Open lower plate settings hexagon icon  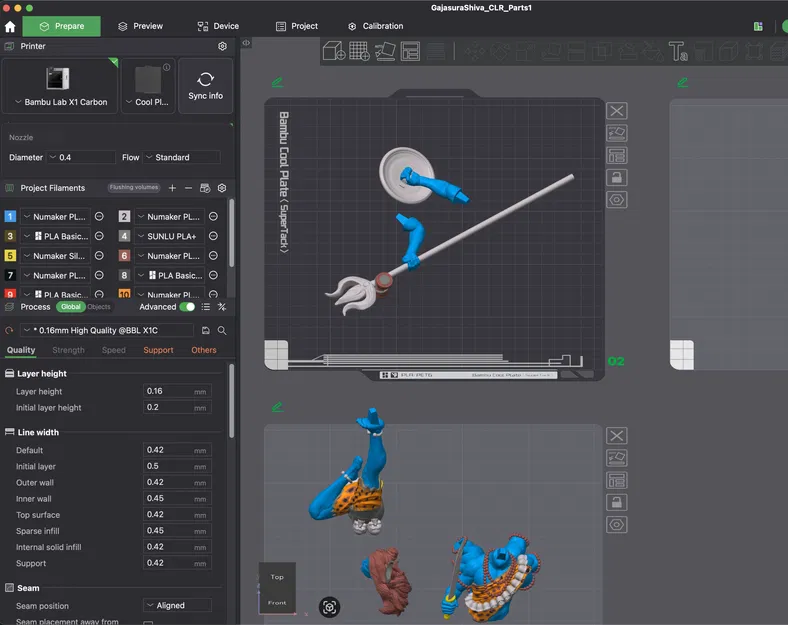(617, 525)
